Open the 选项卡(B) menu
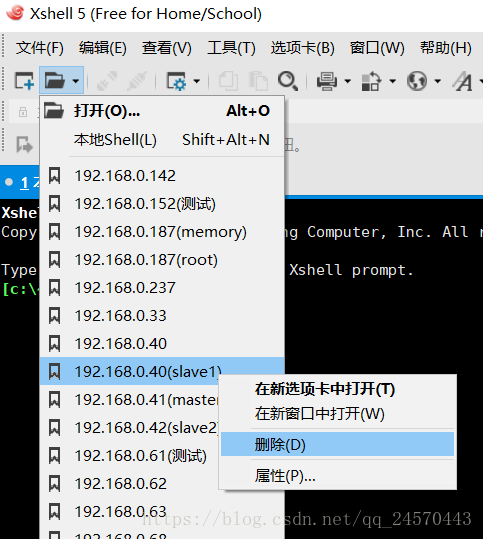483x539 pixels. pyautogui.click(x=303, y=48)
